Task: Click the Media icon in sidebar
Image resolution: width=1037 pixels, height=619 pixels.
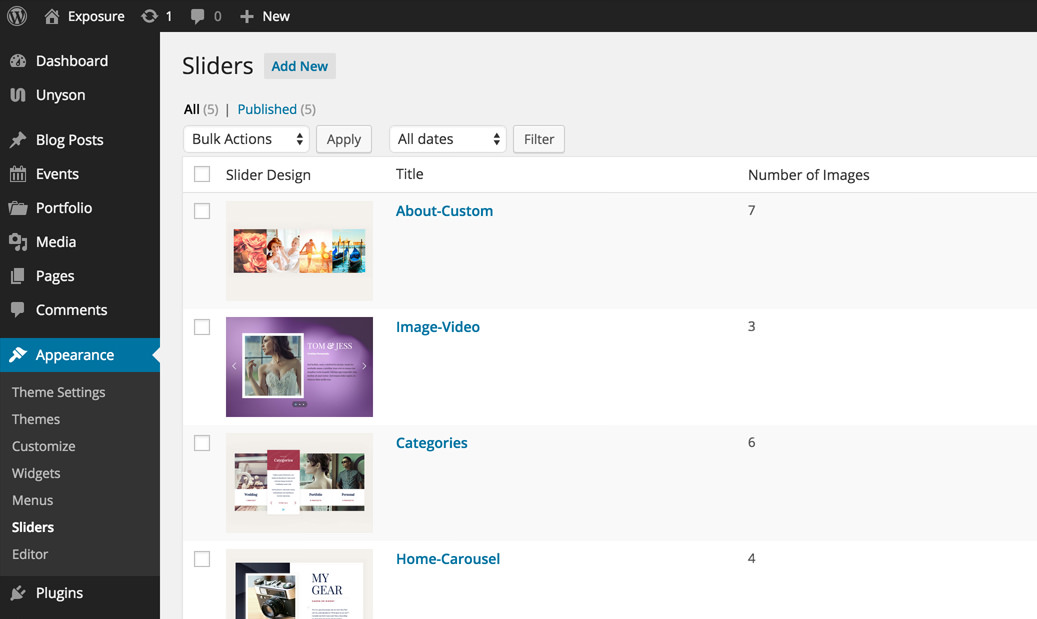Action: (18, 242)
